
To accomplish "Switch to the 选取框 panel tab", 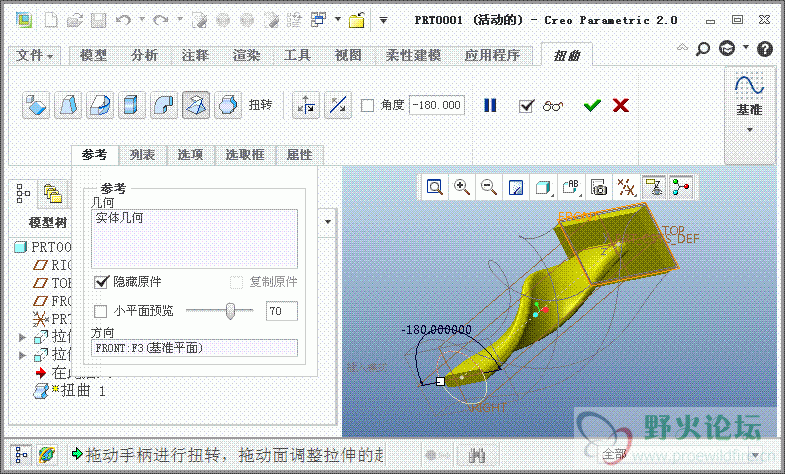I will (x=245, y=155).
